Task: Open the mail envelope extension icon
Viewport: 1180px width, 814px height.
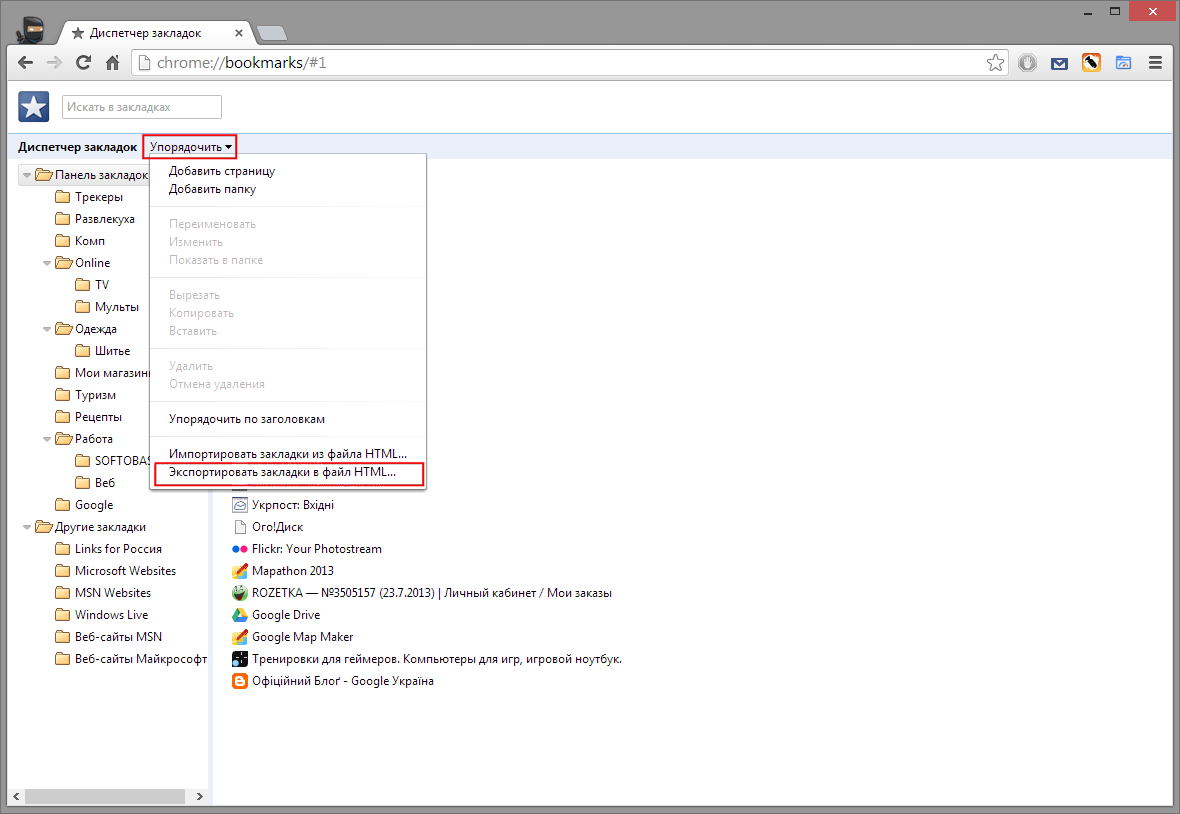Action: [x=1060, y=63]
